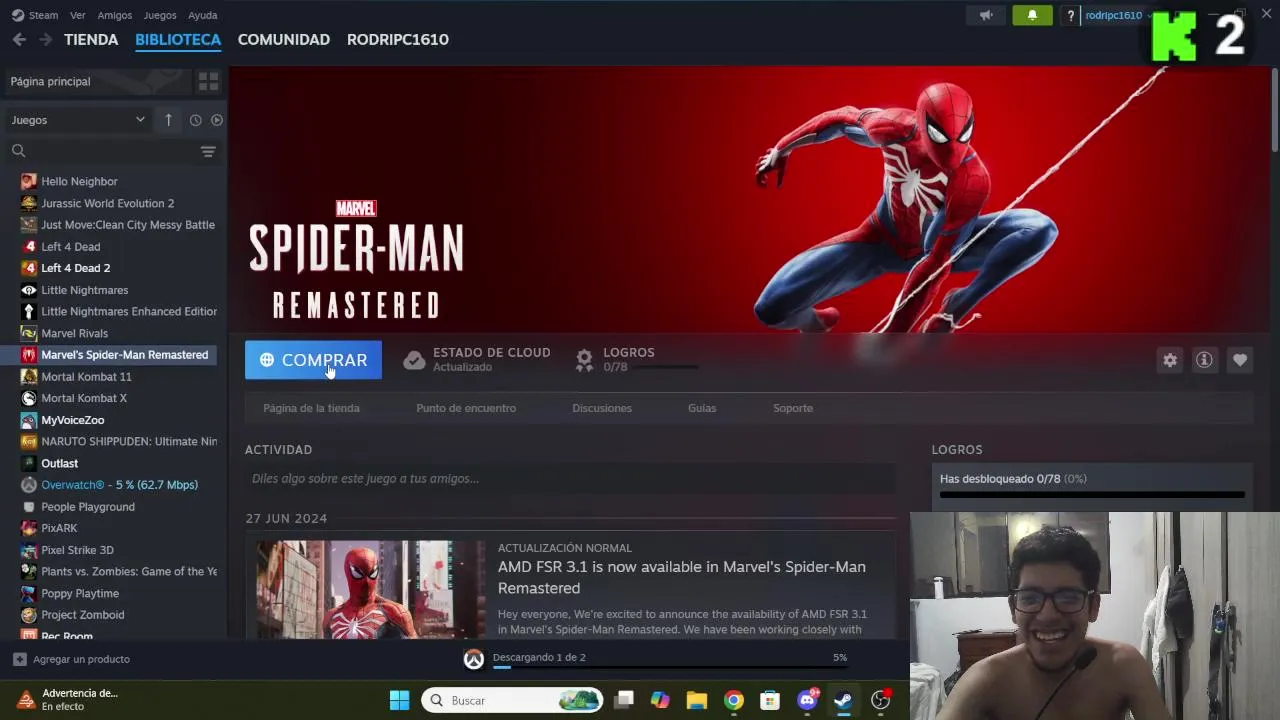The image size is (1280, 720).
Task: Click the help question mark icon
Action: pyautogui.click(x=1071, y=15)
